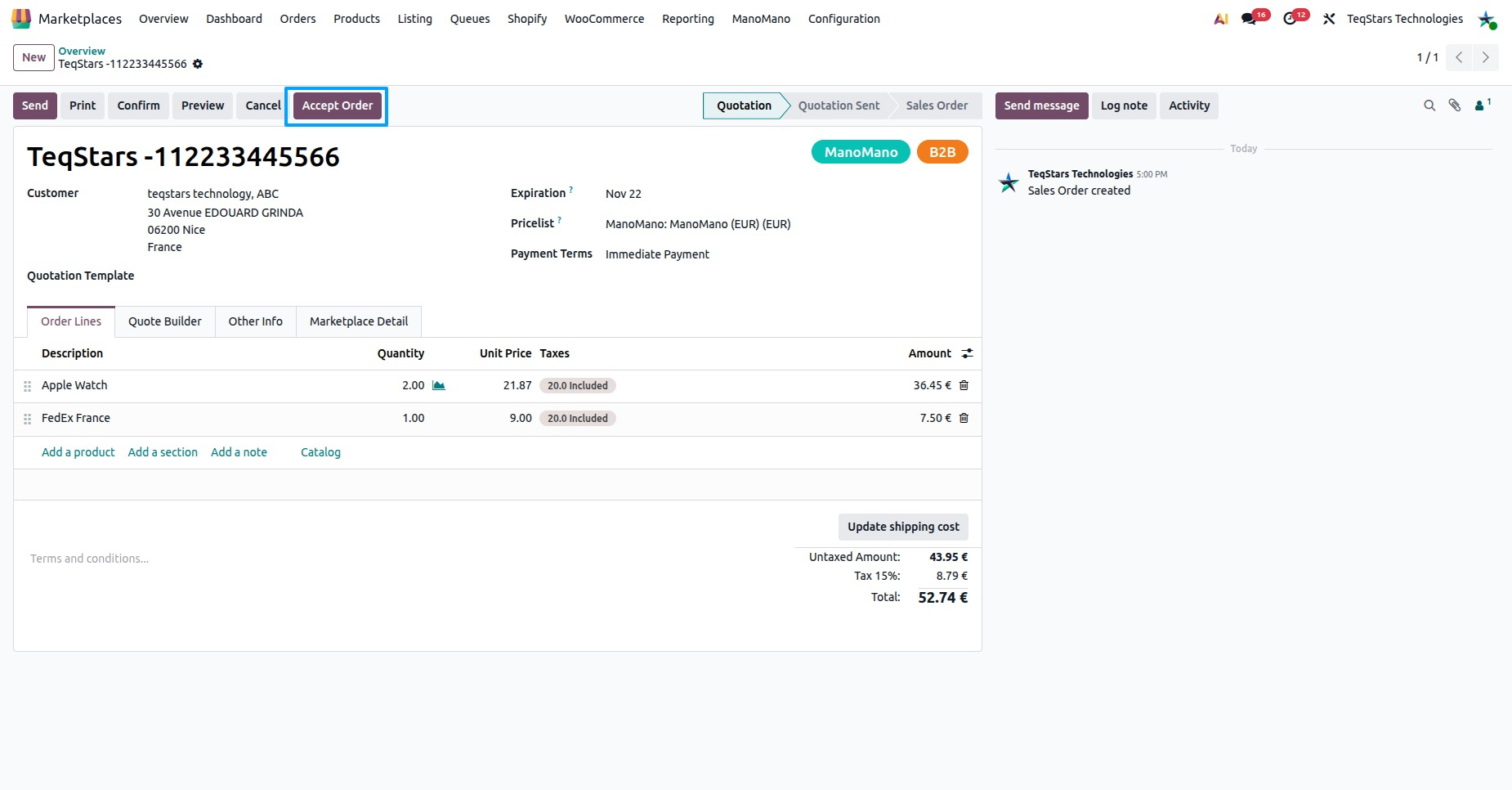Screen dimensions: 1512x790
Task: Open TeqStars Technologies company switcher
Action: (x=1405, y=19)
